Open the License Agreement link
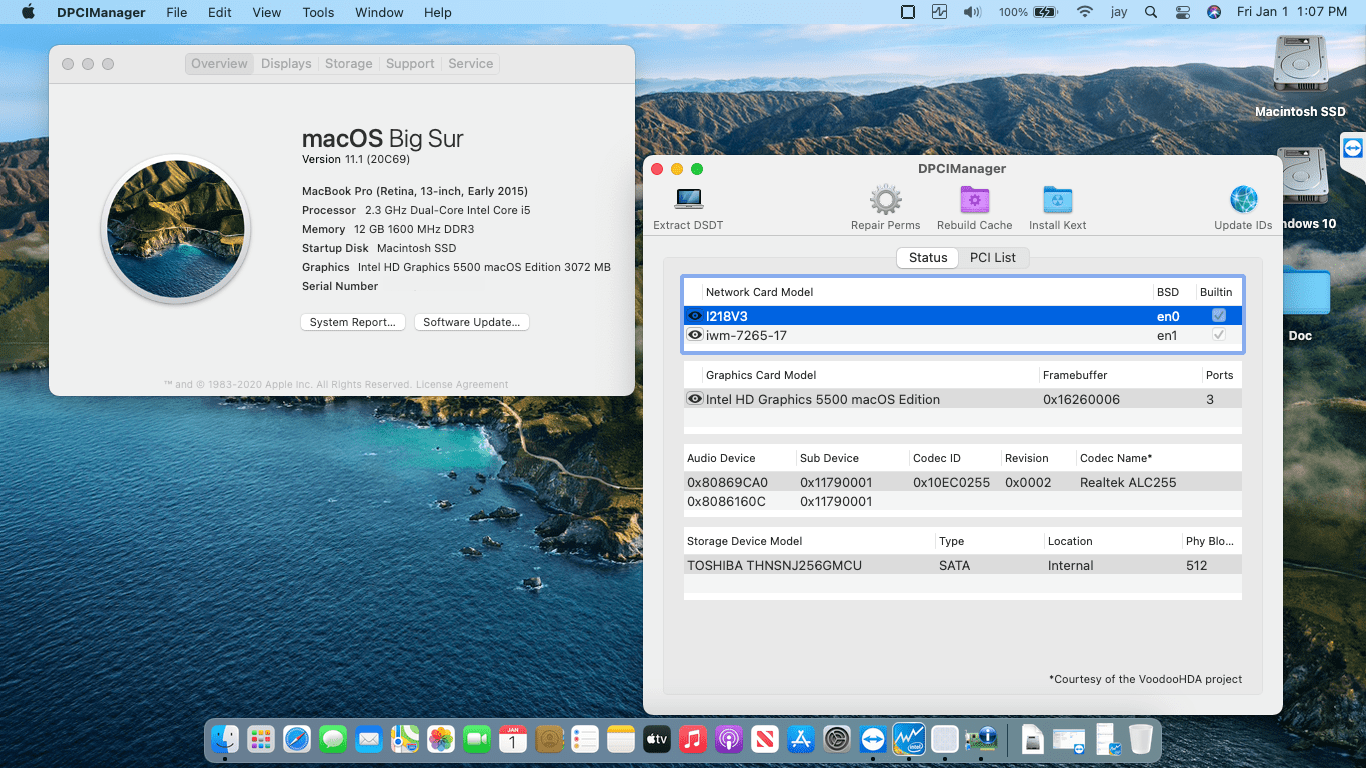Viewport: 1366px width, 768px height. 462,384
